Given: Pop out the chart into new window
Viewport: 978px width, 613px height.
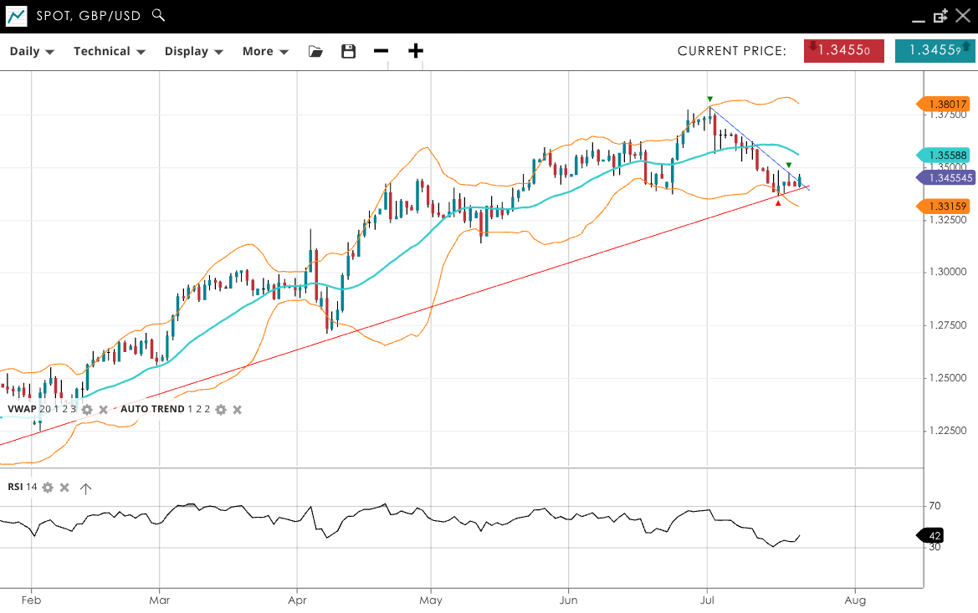Looking at the screenshot, I should tap(940, 16).
